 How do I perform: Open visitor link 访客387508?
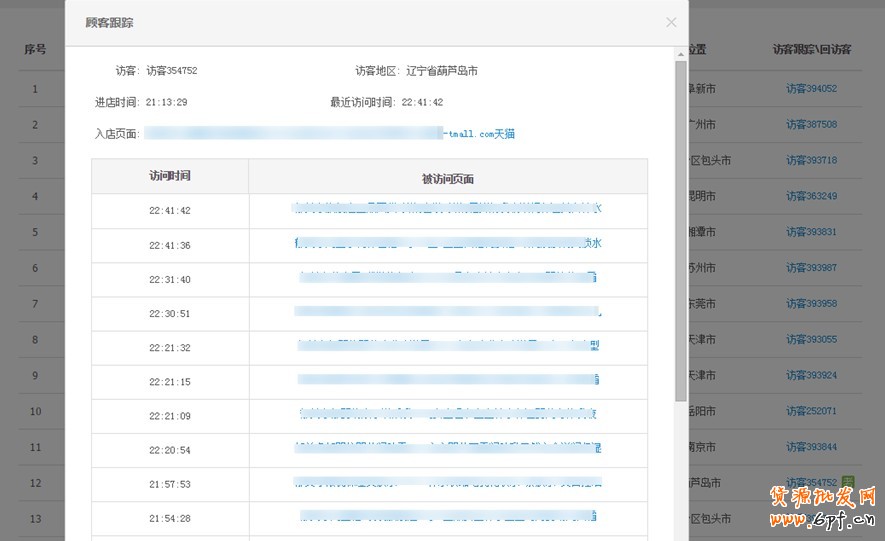(811, 125)
